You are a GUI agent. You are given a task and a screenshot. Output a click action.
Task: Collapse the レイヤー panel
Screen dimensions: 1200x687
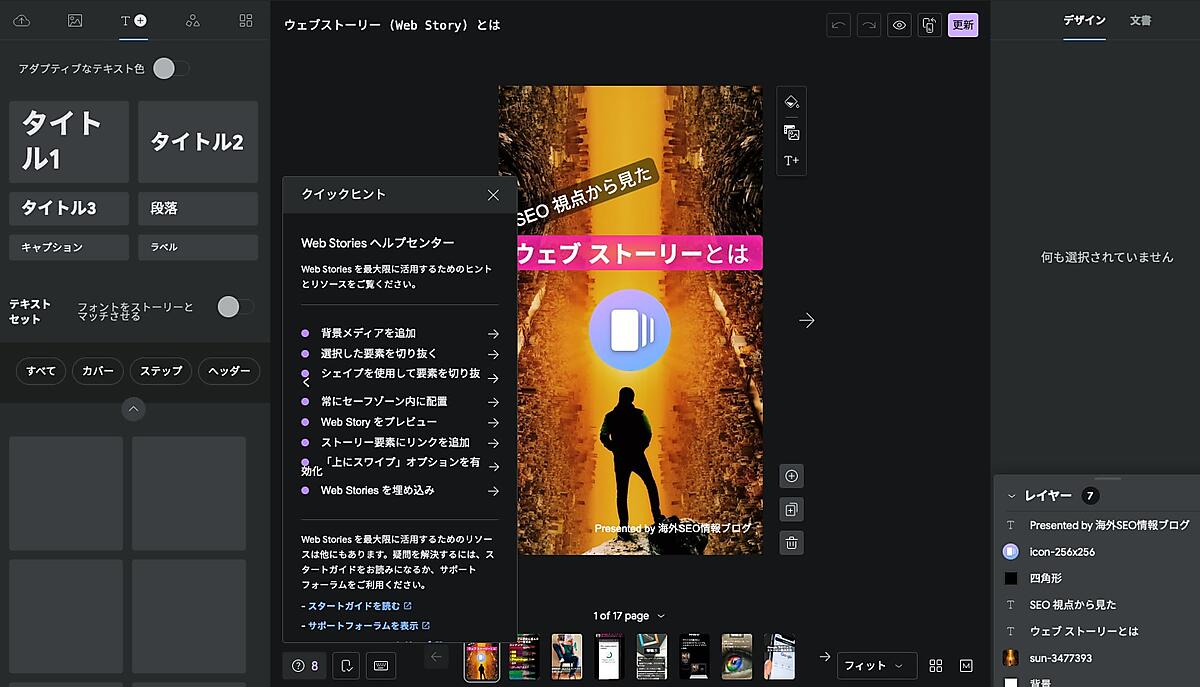point(1011,496)
